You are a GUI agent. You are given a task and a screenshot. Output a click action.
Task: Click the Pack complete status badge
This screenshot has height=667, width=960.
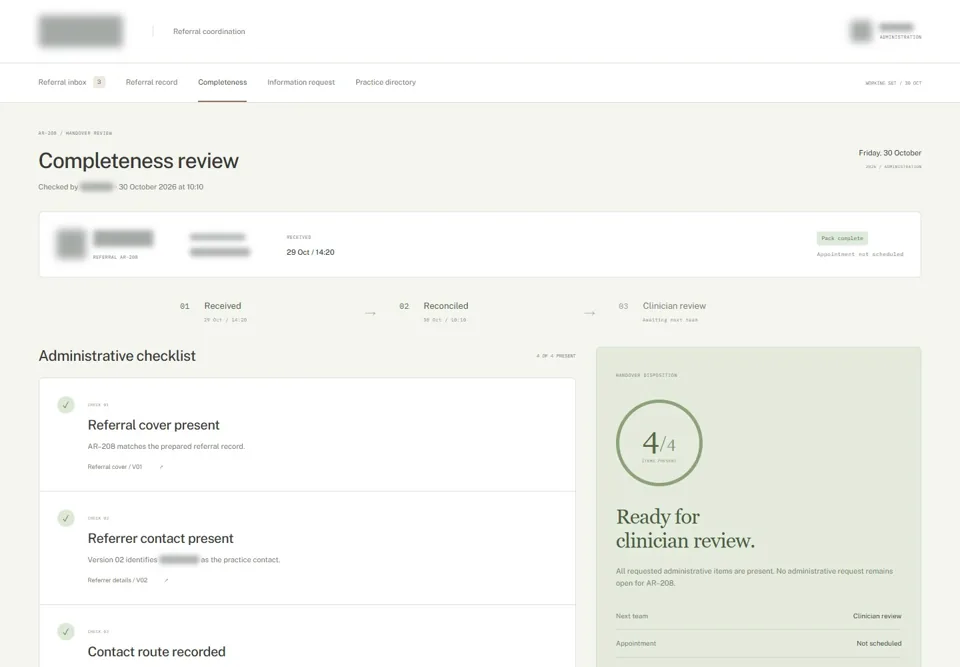click(x=842, y=238)
